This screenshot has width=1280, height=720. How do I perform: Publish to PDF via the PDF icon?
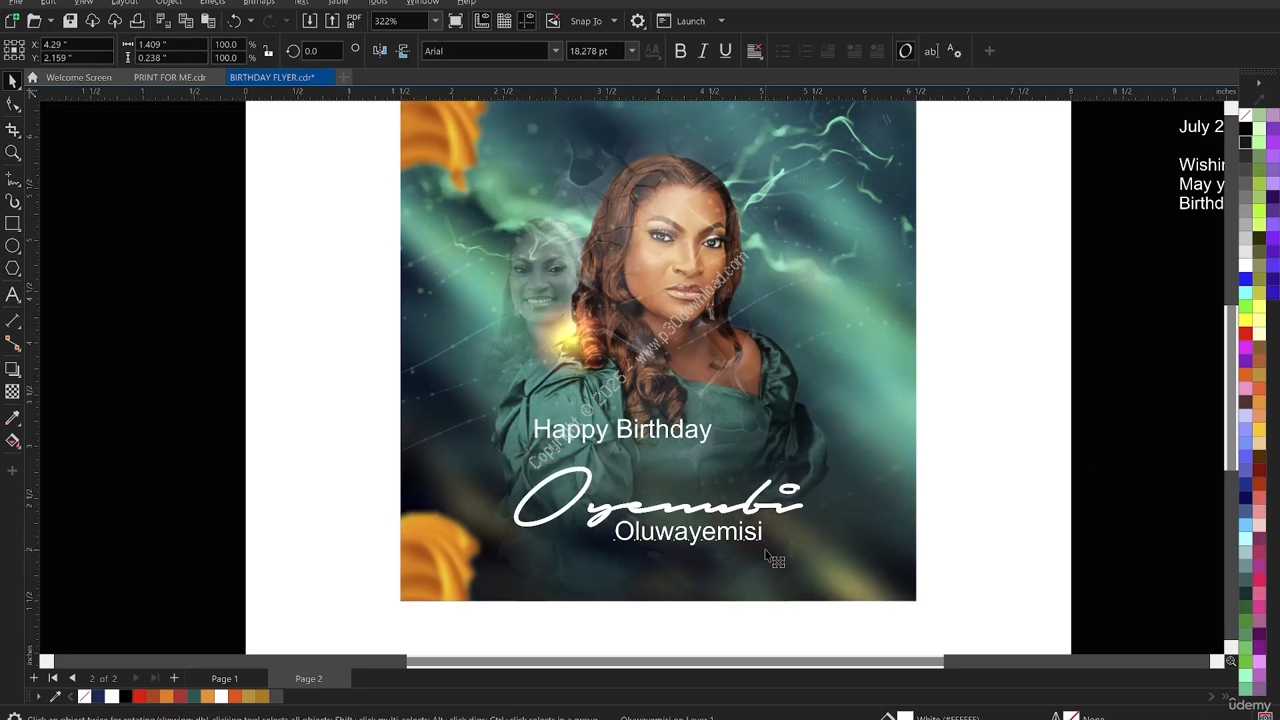pyautogui.click(x=354, y=20)
